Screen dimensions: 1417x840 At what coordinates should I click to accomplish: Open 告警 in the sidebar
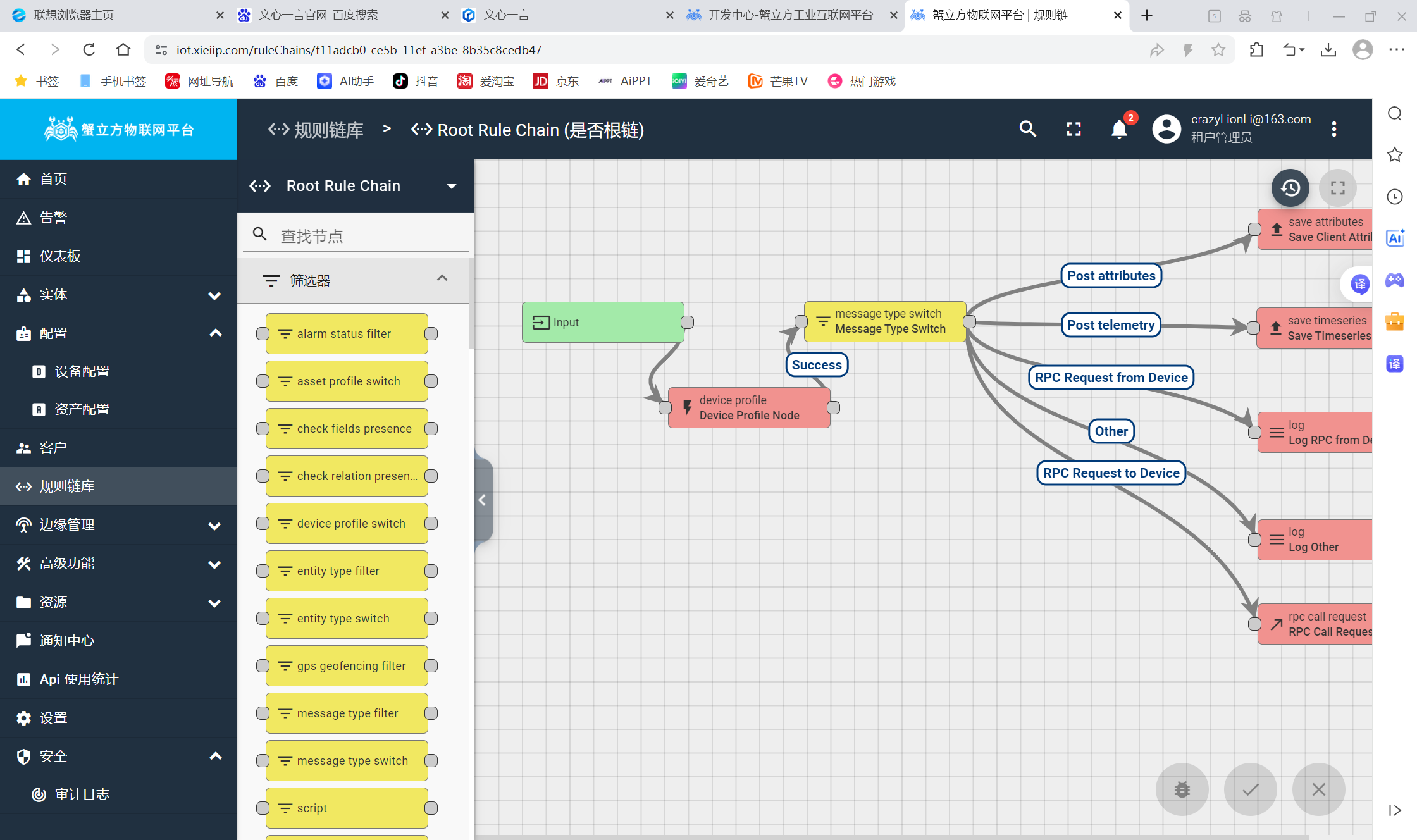(119, 218)
